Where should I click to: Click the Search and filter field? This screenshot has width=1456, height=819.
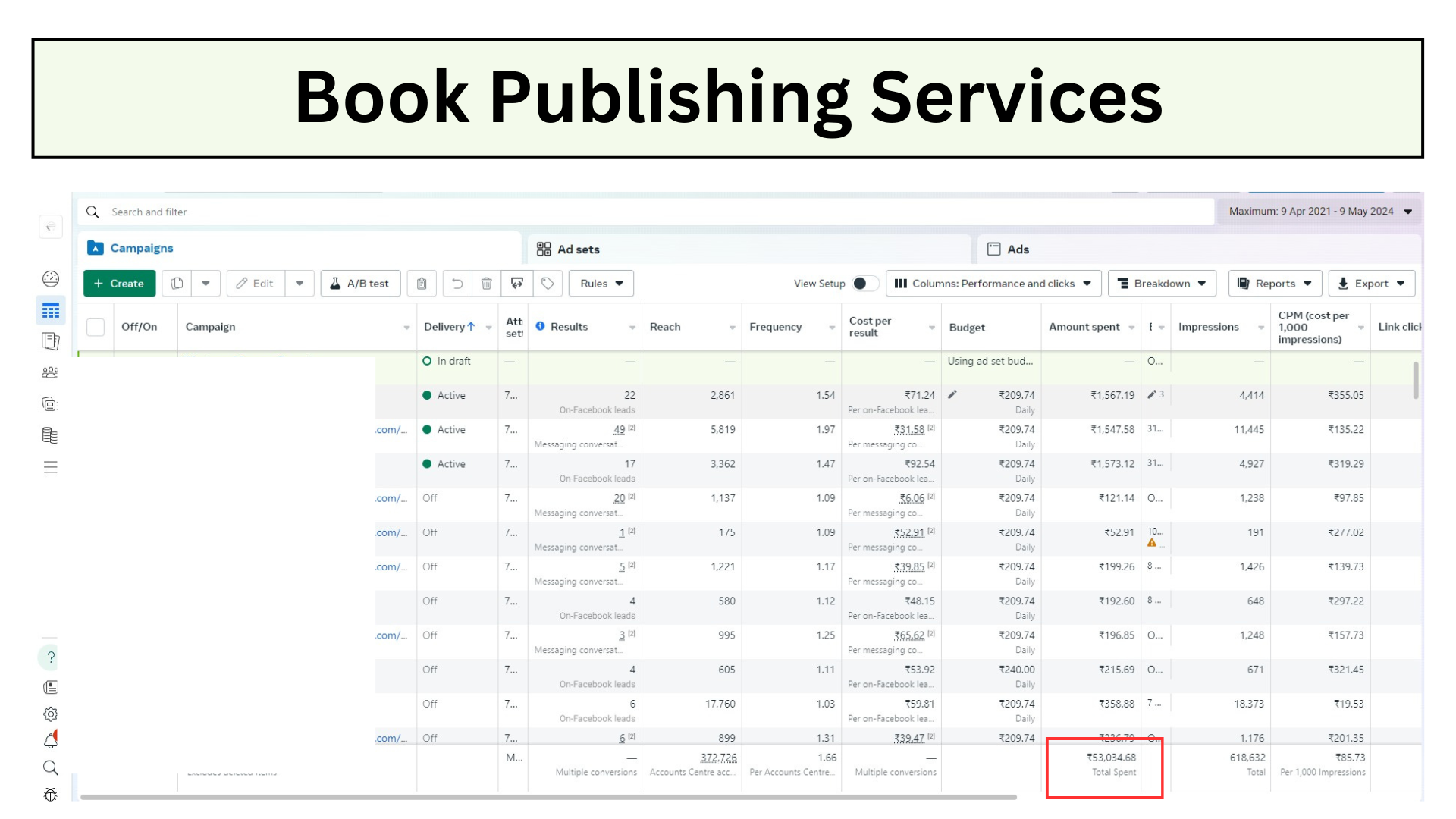pos(645,212)
